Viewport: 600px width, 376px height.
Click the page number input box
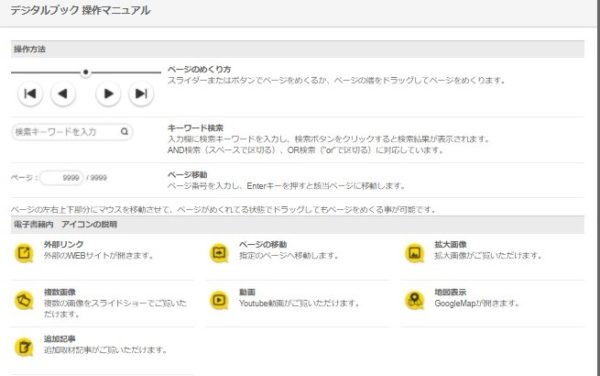pyautogui.click(x=61, y=178)
